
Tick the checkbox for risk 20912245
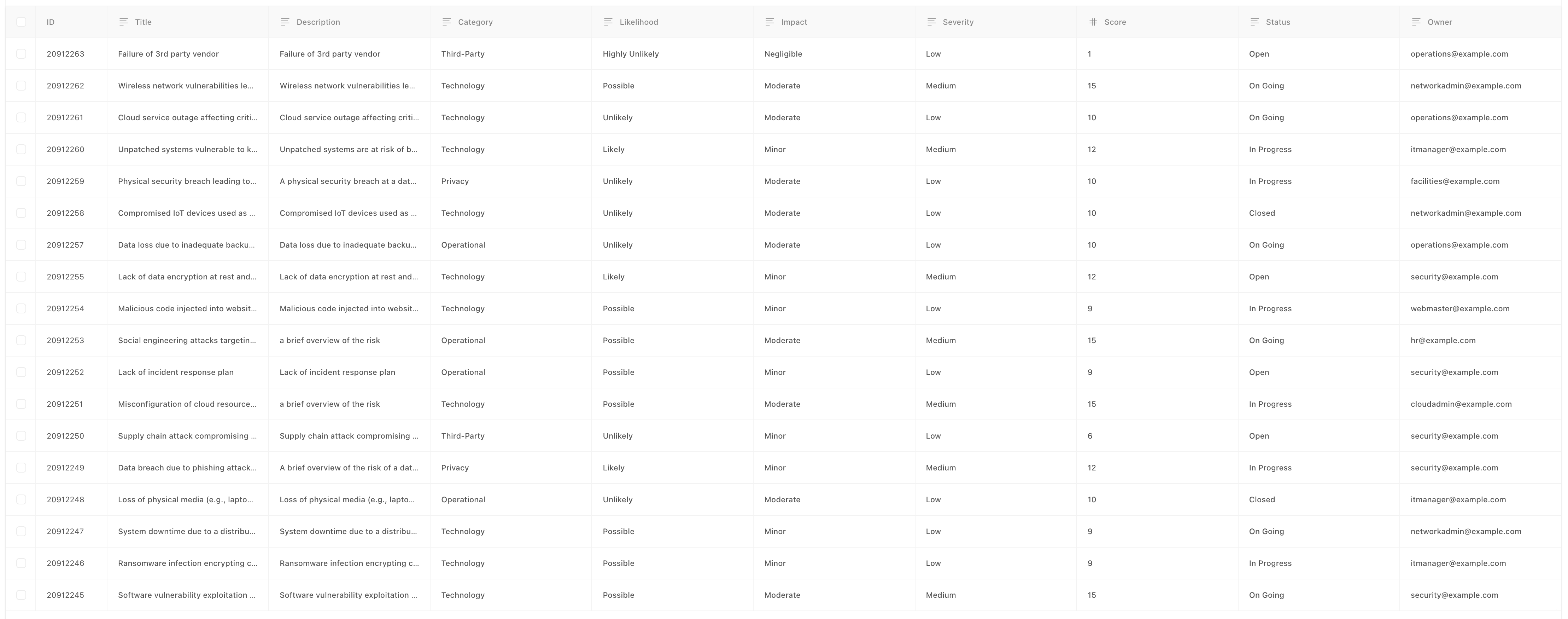pos(21,595)
